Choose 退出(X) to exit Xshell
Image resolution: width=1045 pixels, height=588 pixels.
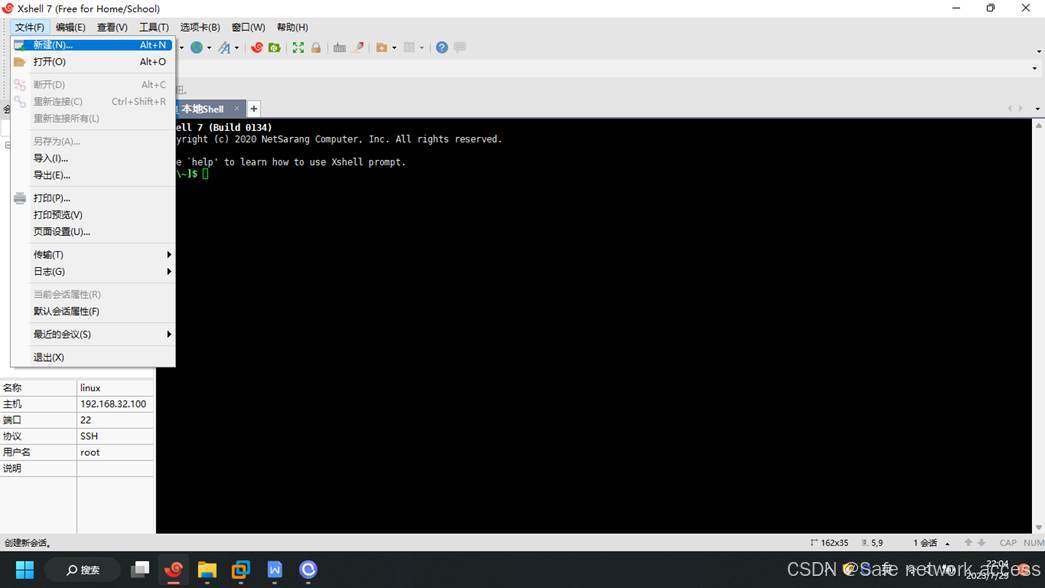(93, 357)
